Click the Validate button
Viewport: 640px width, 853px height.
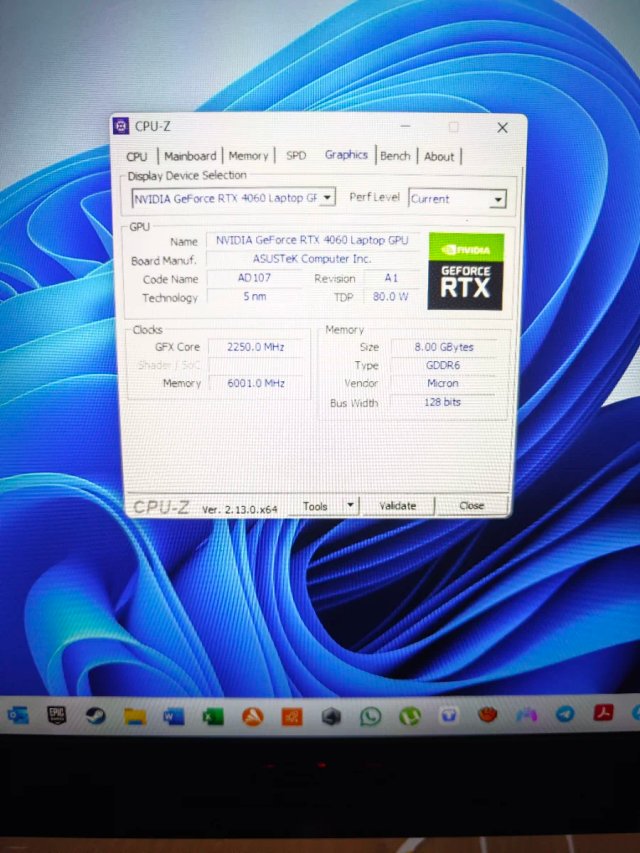tap(397, 505)
